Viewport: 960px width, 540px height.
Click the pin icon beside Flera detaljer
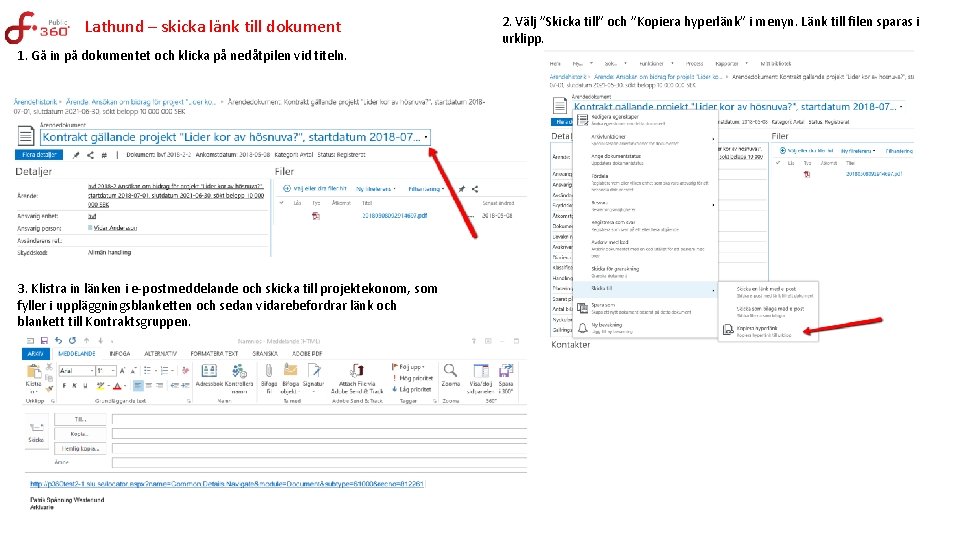76,156
